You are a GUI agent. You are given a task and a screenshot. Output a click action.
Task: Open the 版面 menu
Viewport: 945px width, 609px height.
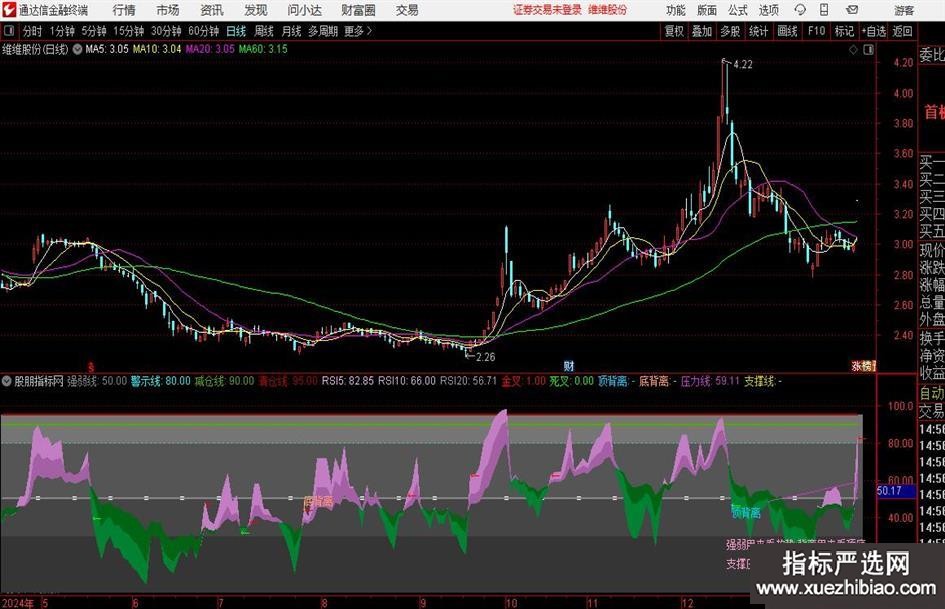tap(706, 10)
